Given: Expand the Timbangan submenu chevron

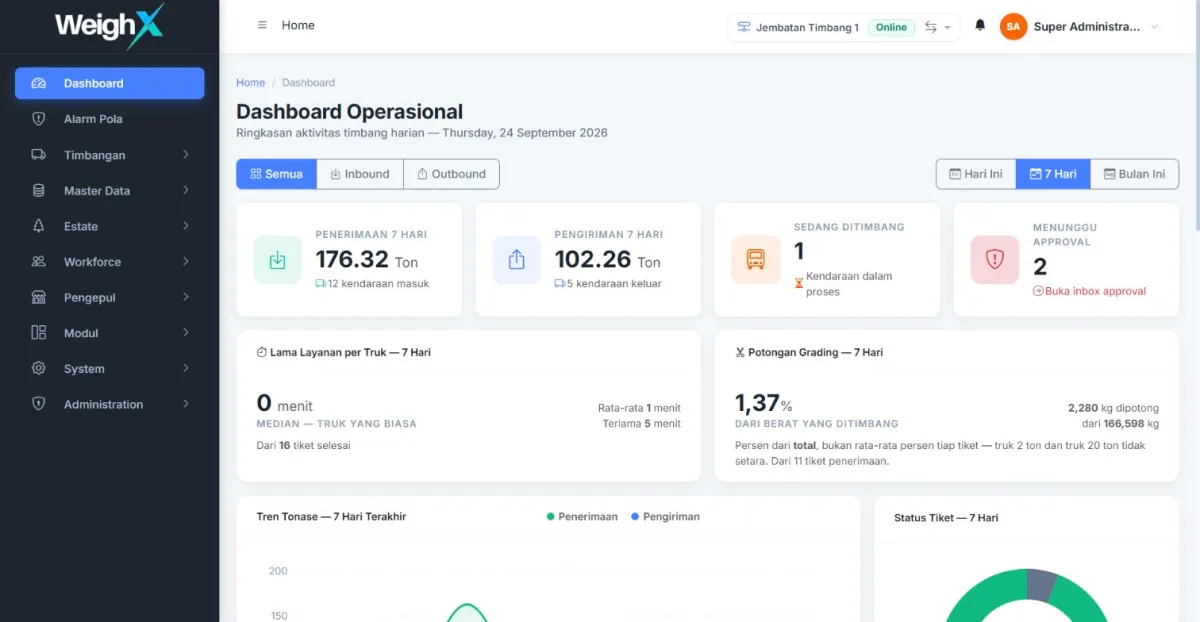Looking at the screenshot, I should tap(186, 154).
